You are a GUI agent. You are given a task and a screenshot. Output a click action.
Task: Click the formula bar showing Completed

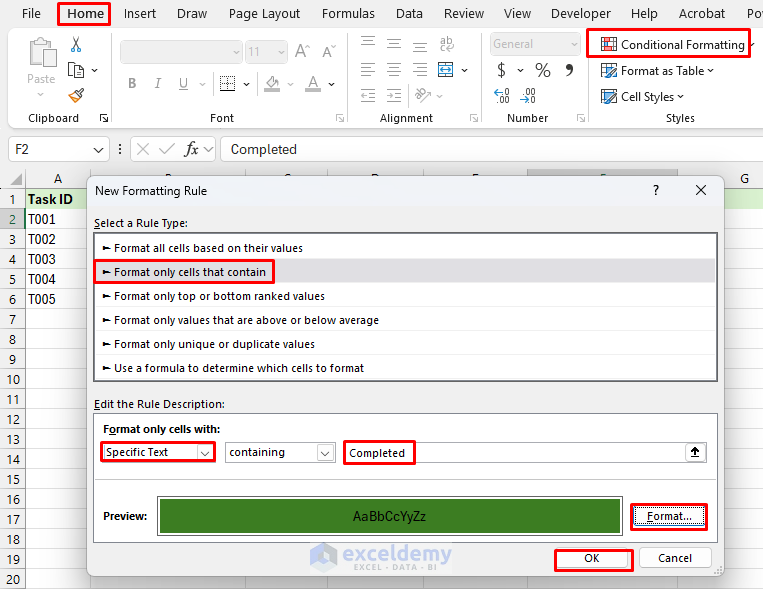(x=491, y=149)
